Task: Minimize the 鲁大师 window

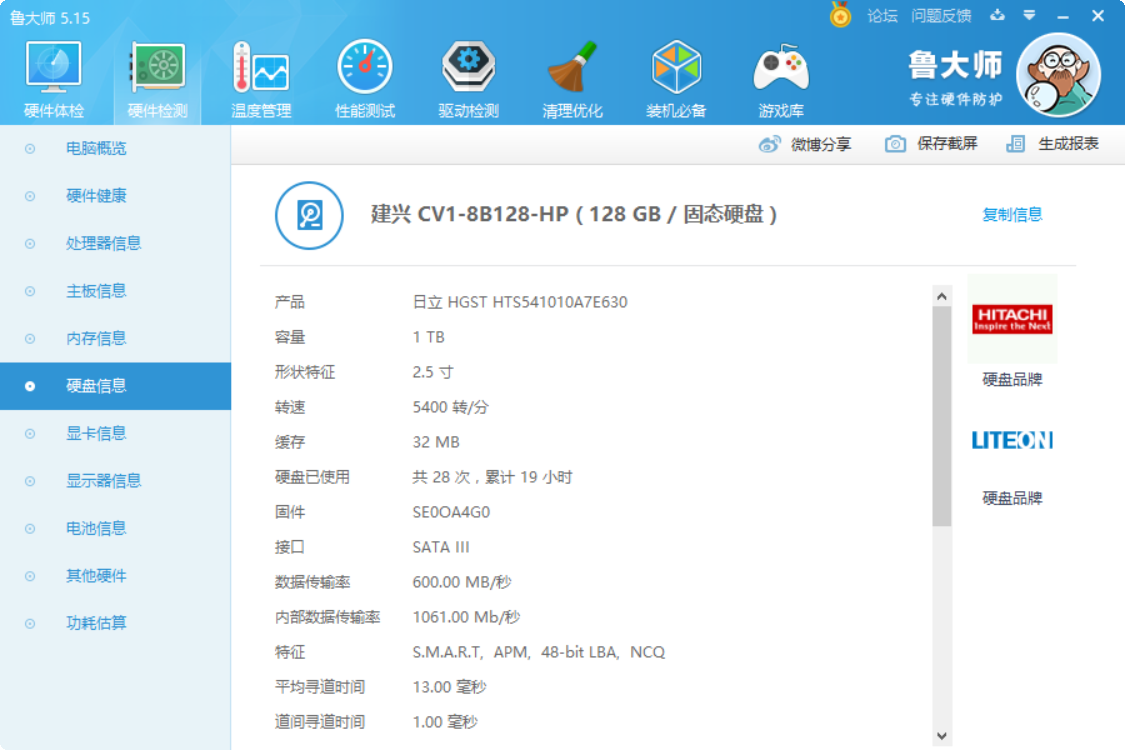Action: 1063,16
